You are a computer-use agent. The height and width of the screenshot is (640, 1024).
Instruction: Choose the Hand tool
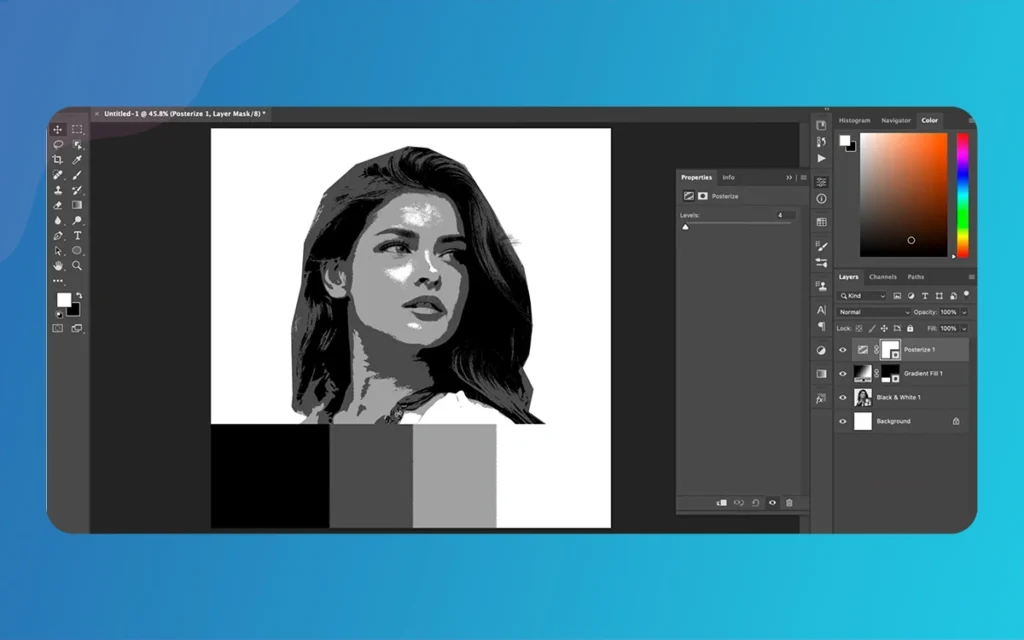tap(58, 266)
